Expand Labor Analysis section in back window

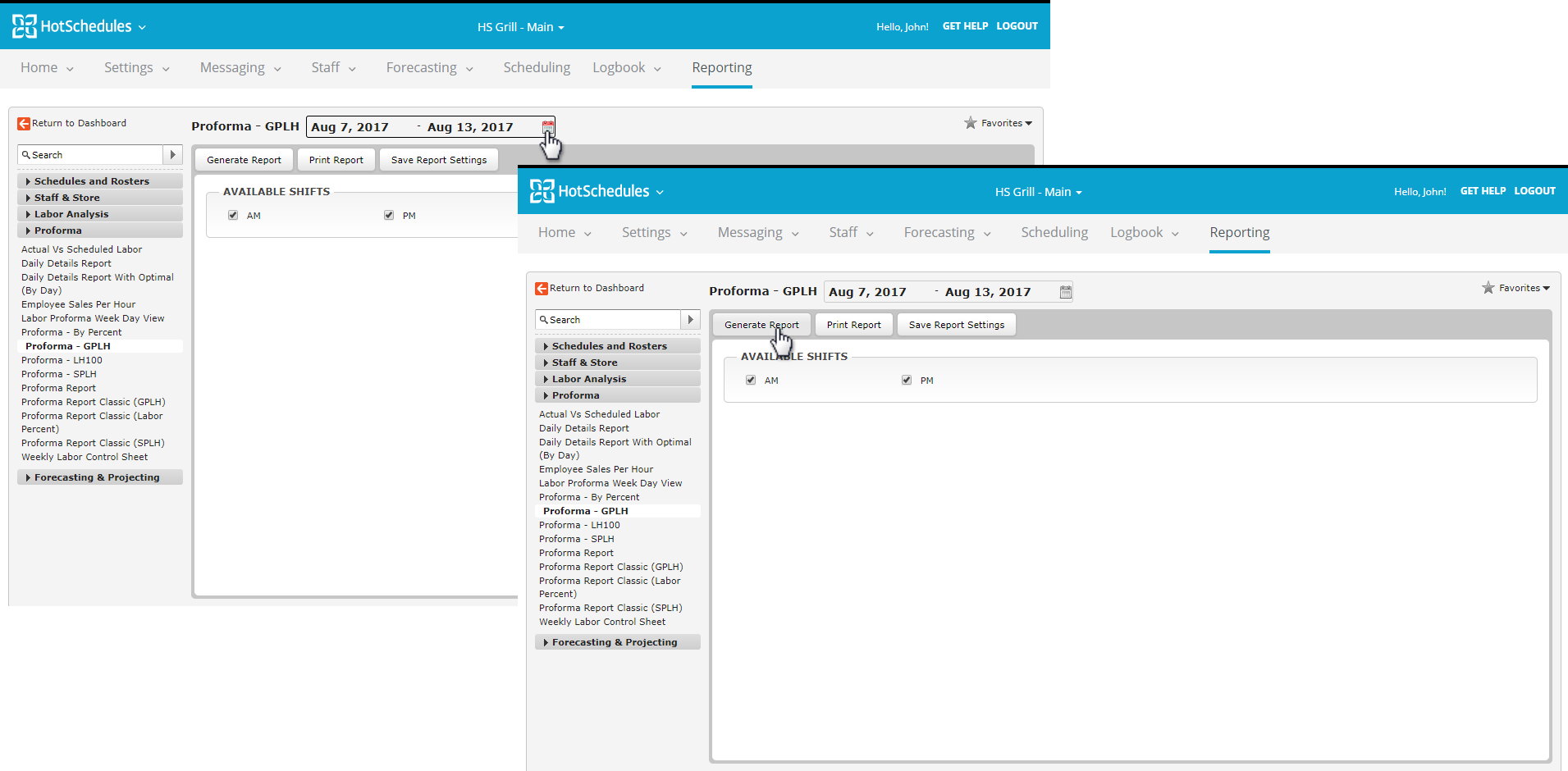pyautogui.click(x=100, y=214)
